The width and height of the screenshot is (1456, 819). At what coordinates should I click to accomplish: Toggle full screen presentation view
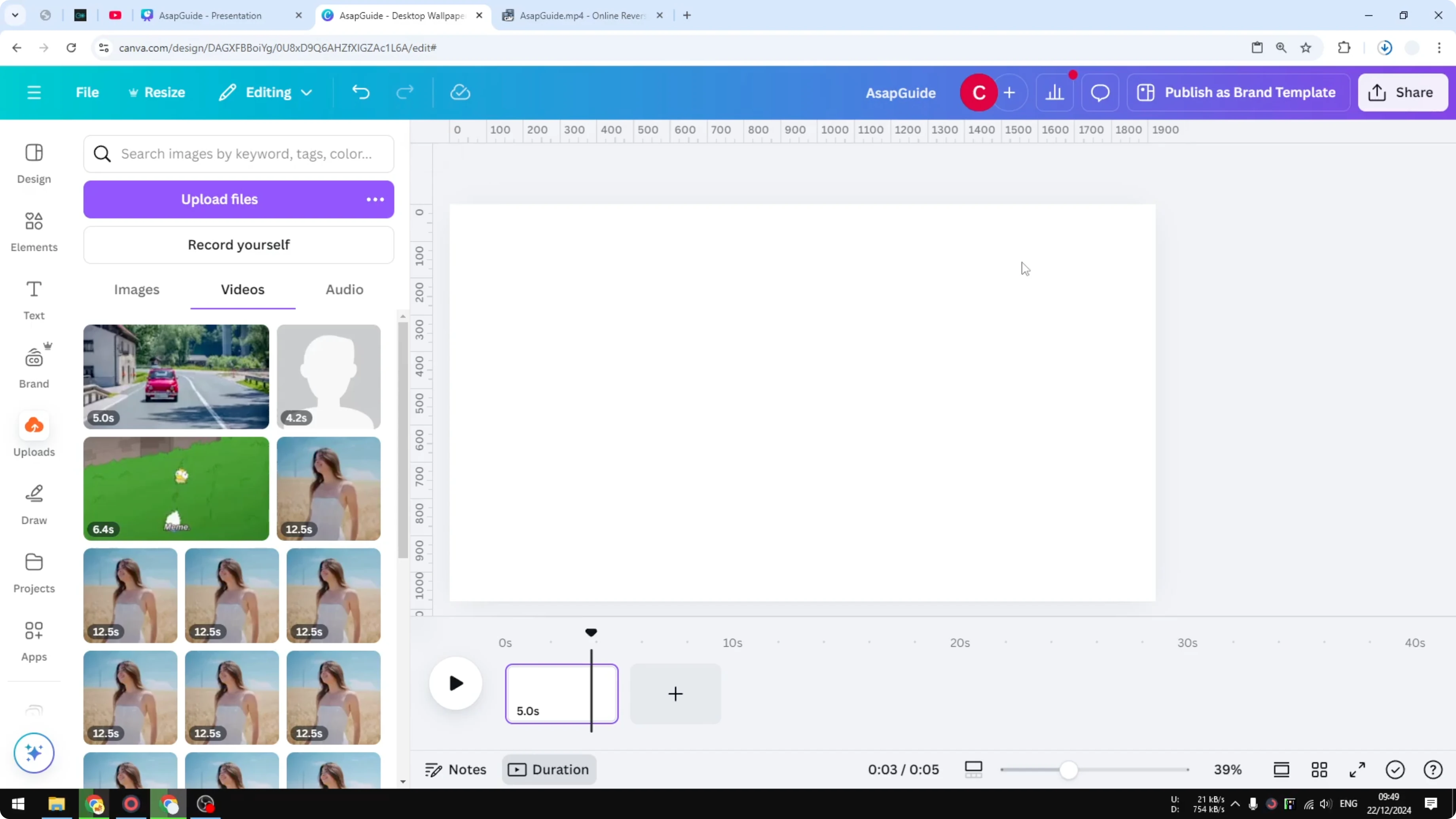pos(1357,769)
